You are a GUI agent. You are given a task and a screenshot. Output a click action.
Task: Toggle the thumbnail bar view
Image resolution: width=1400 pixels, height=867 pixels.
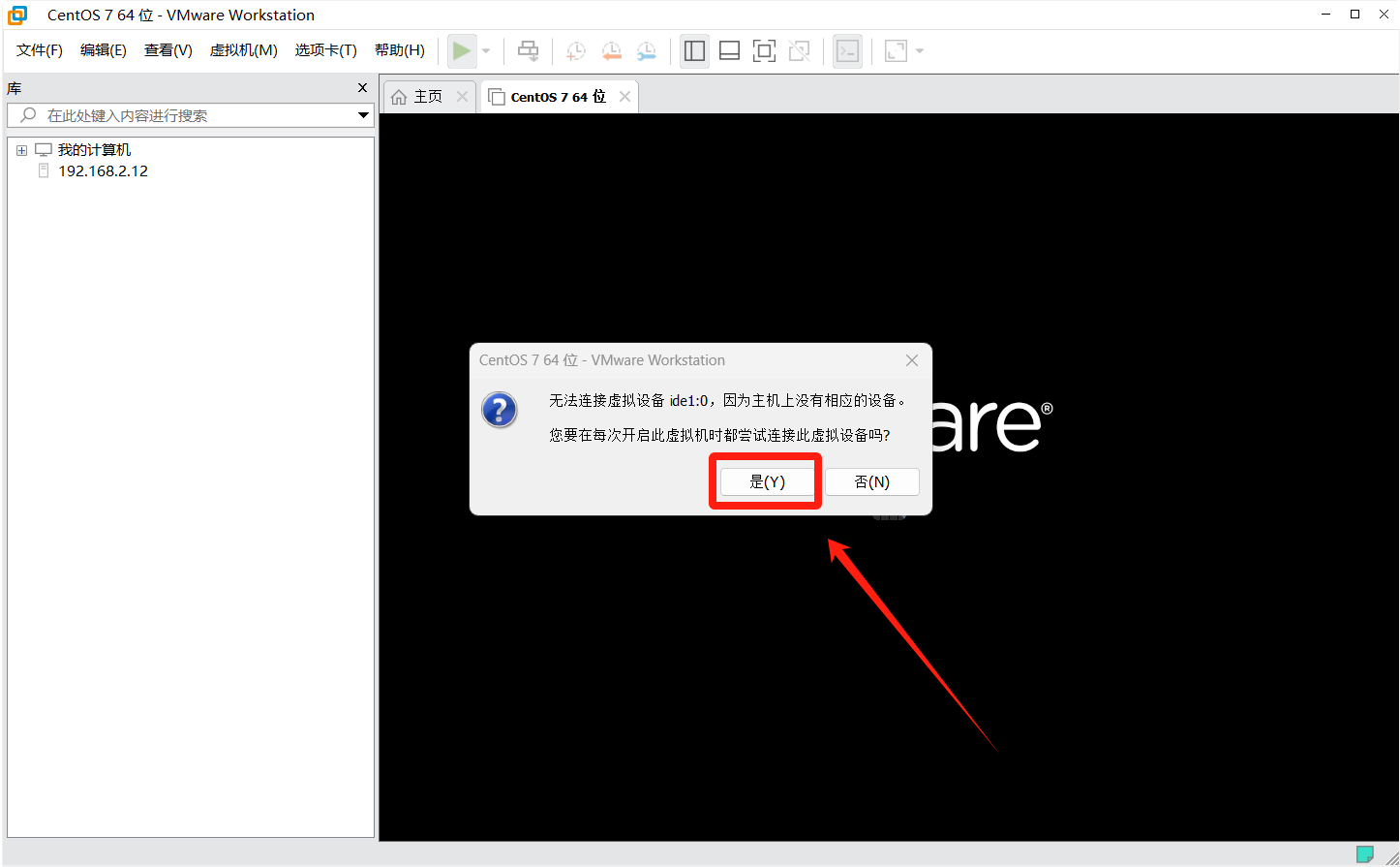(729, 51)
